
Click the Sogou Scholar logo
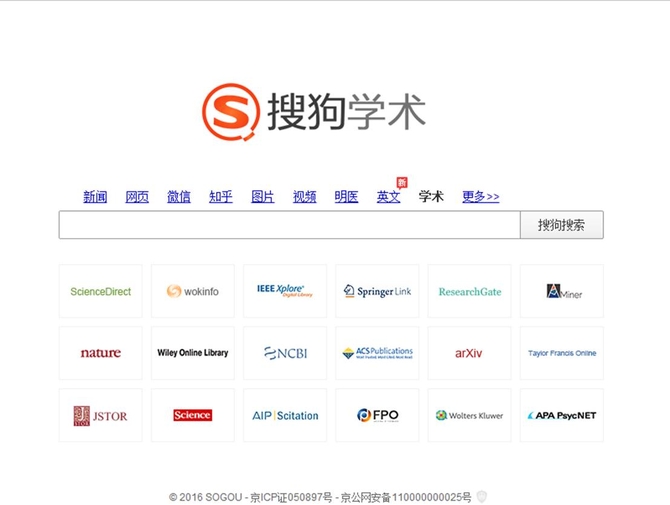pos(314,112)
